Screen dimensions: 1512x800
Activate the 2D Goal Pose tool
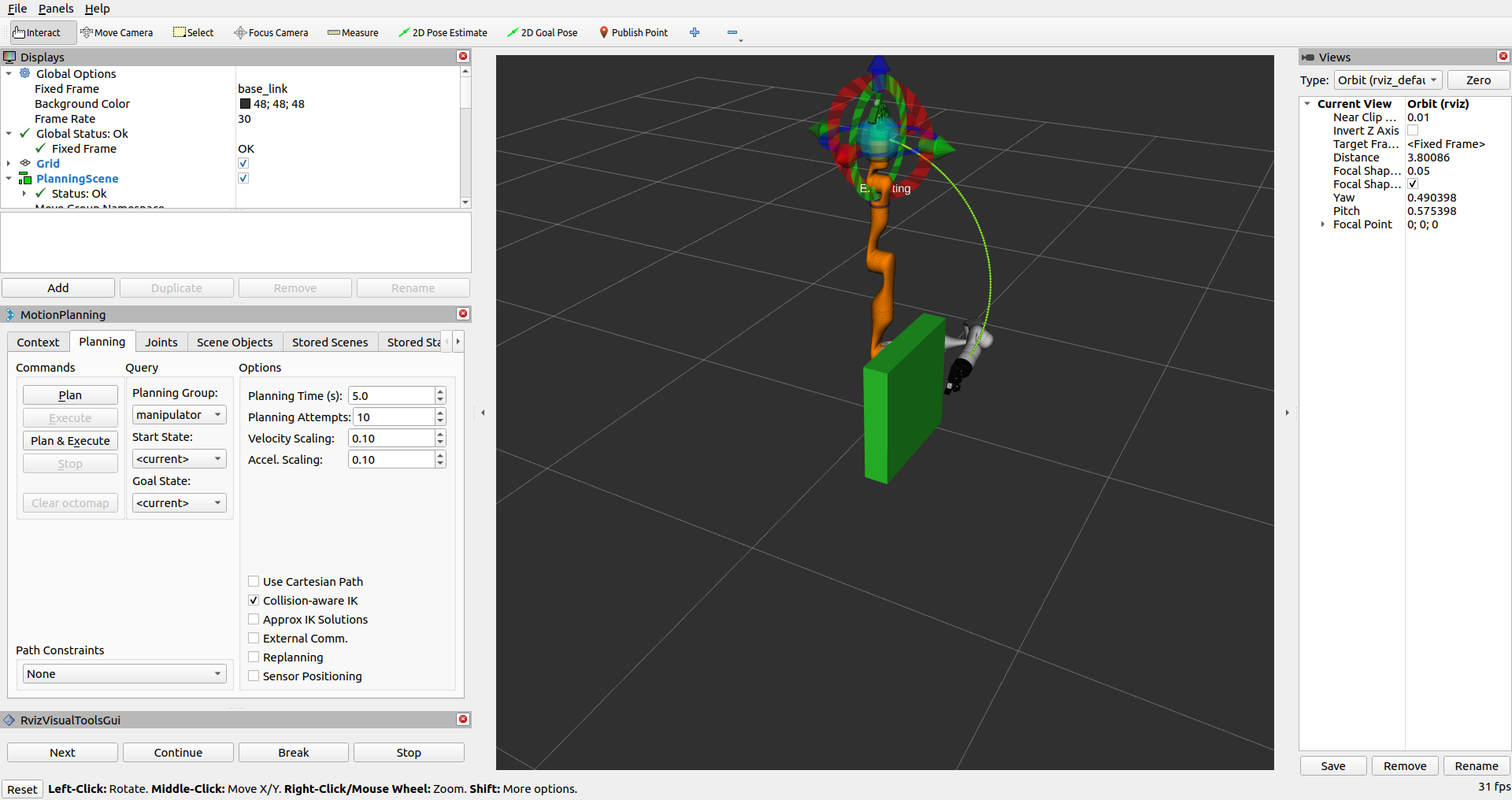pyautogui.click(x=543, y=32)
